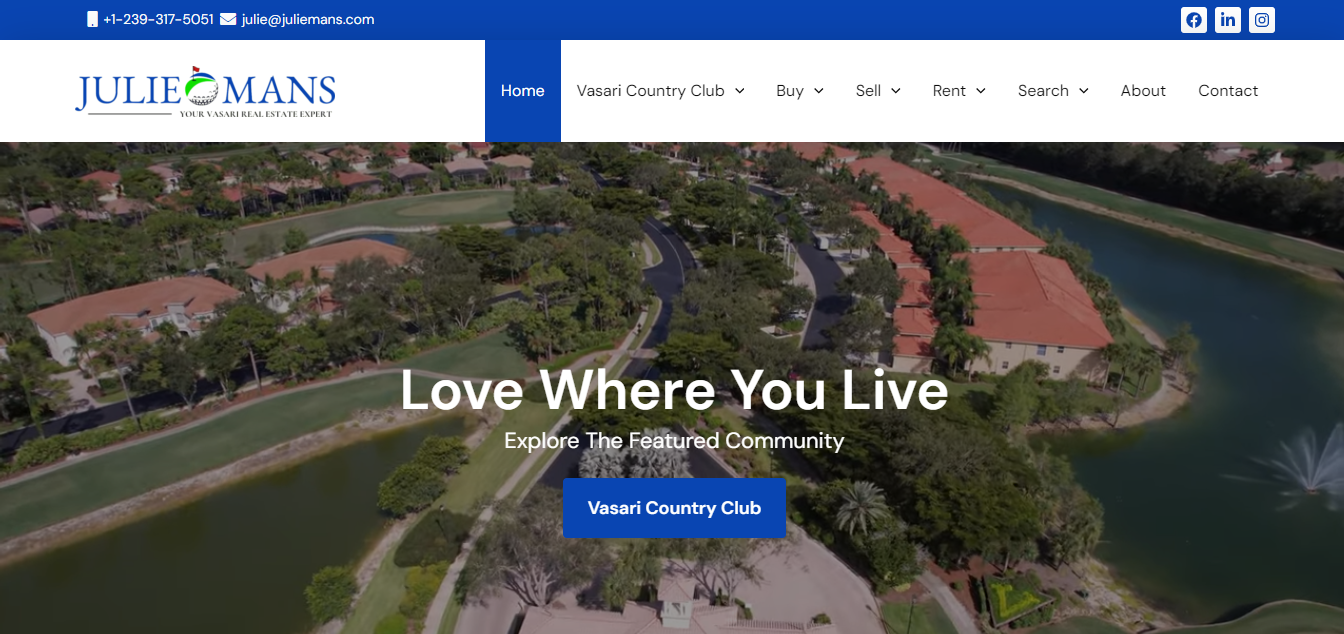Image resolution: width=1344 pixels, height=634 pixels.
Task: Click the blue Vasari Country Club button
Action: coord(674,508)
